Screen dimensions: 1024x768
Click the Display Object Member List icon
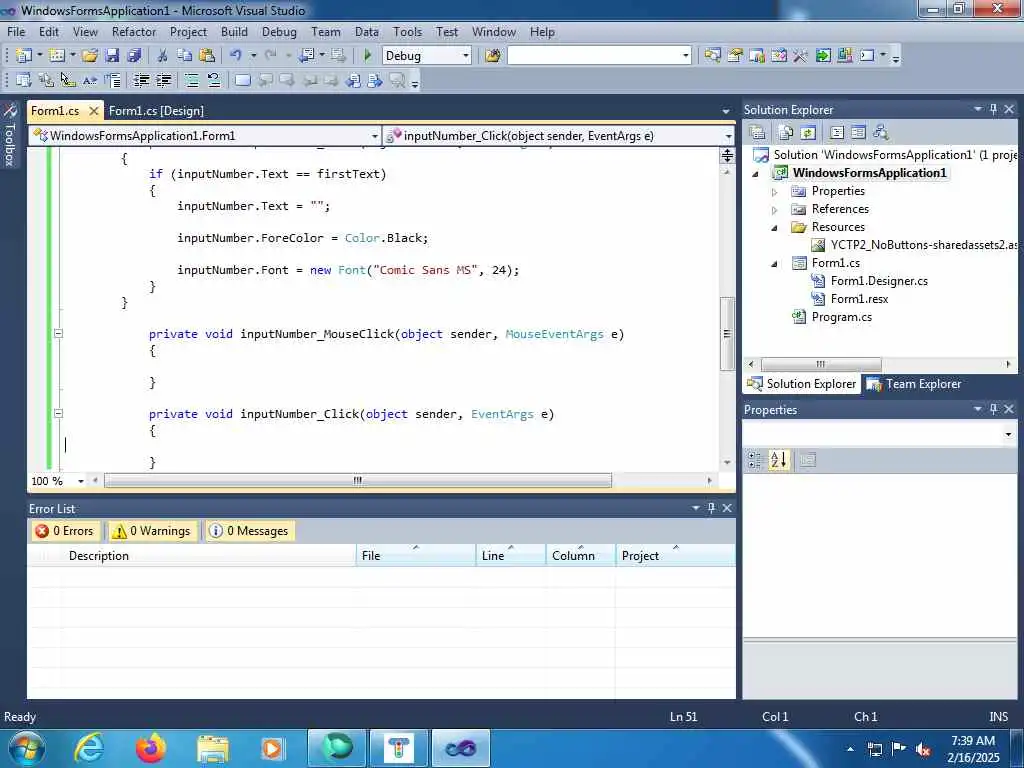click(24, 80)
